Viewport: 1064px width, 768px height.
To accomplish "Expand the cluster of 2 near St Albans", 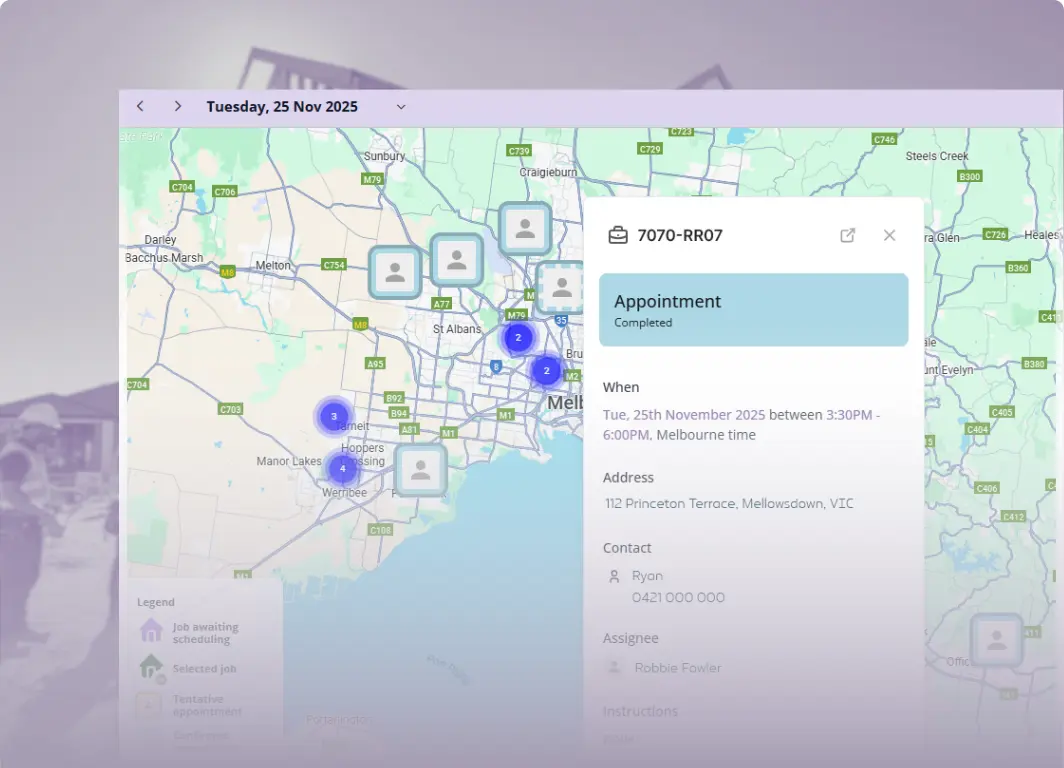I will 518,338.
